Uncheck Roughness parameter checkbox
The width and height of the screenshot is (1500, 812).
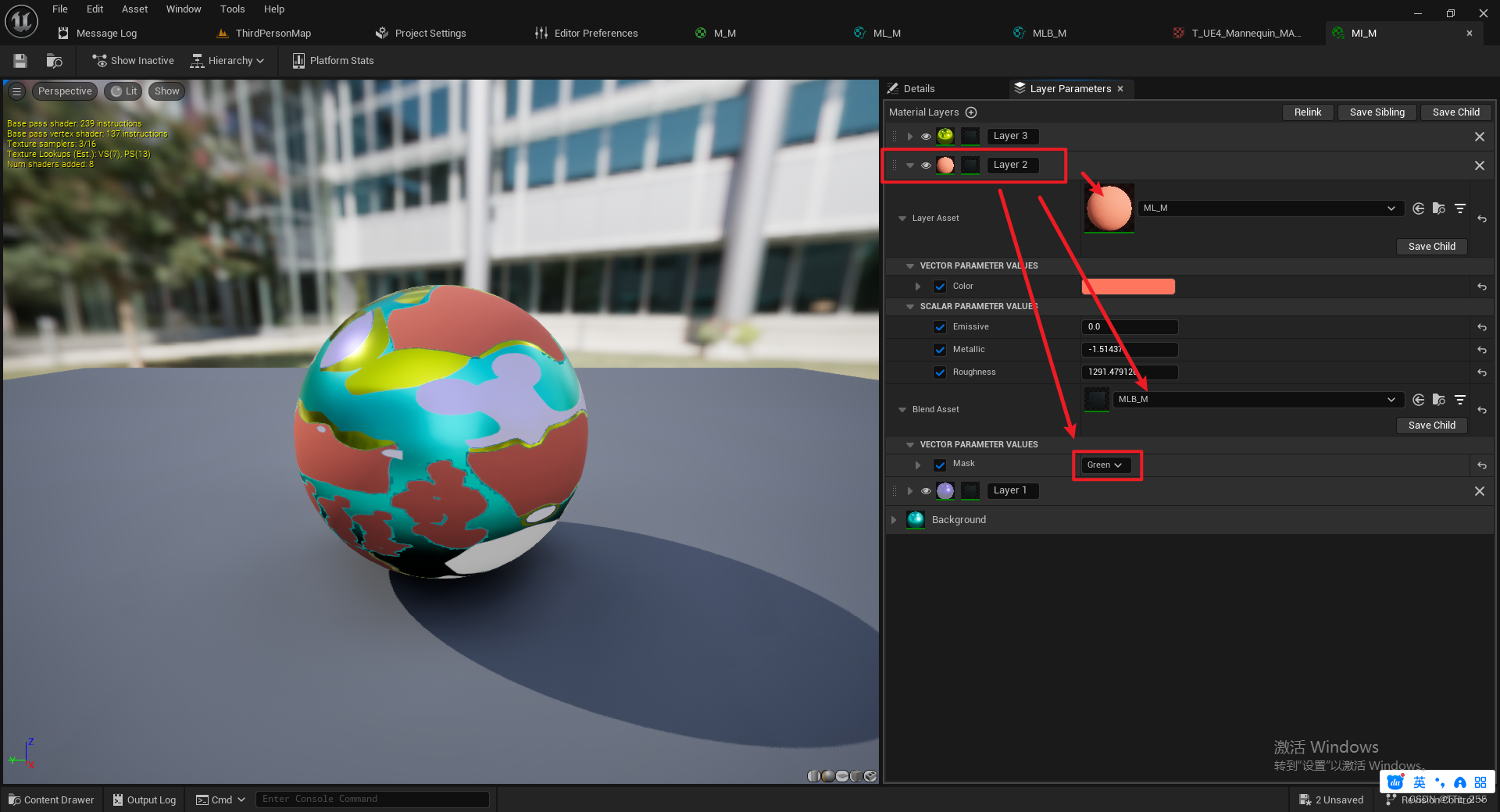940,372
